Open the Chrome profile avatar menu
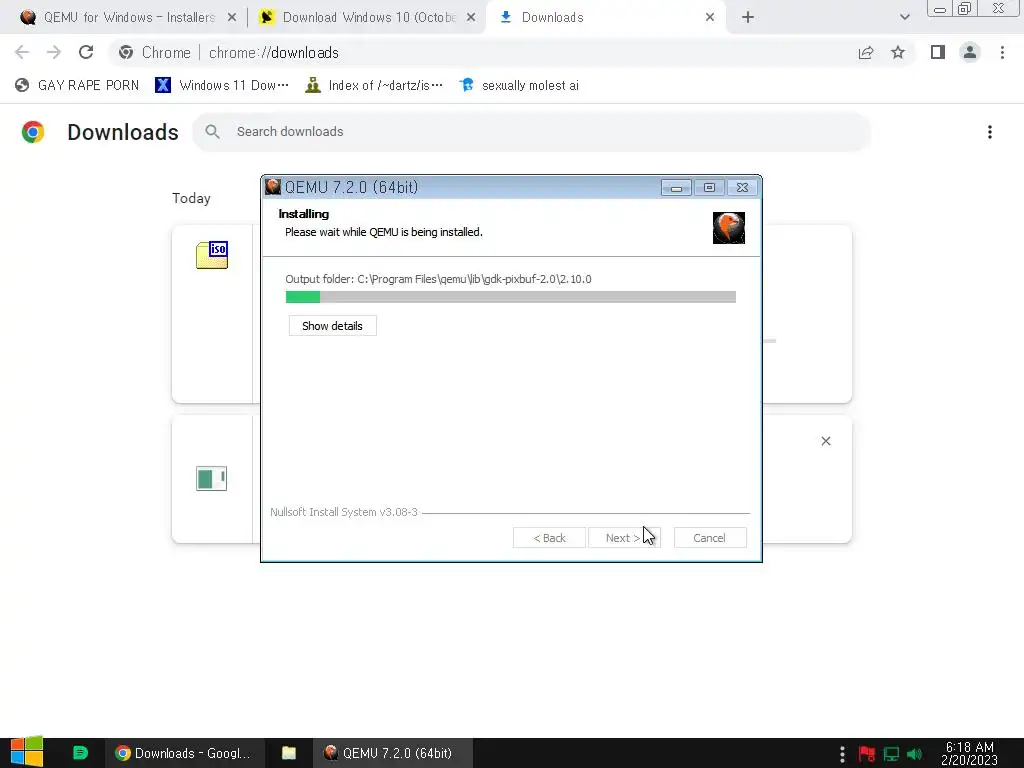Screen dimensions: 1024x768 tap(970, 52)
